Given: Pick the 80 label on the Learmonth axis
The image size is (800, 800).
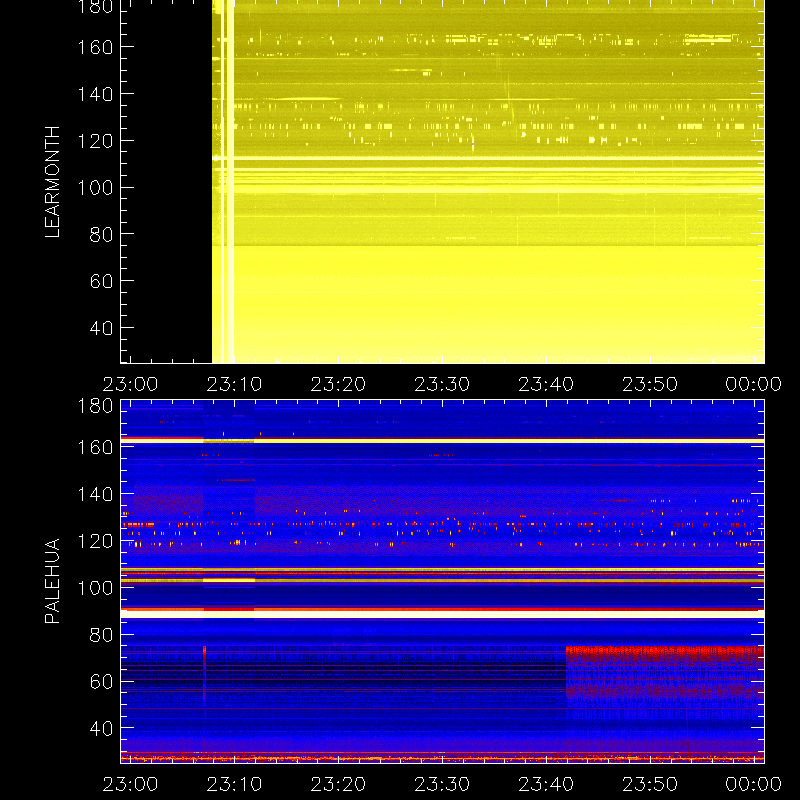Looking at the screenshot, I should click(x=101, y=234).
